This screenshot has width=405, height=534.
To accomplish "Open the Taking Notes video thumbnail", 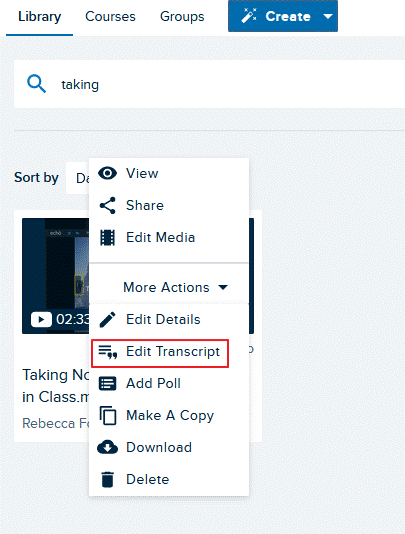I will pos(56,276).
